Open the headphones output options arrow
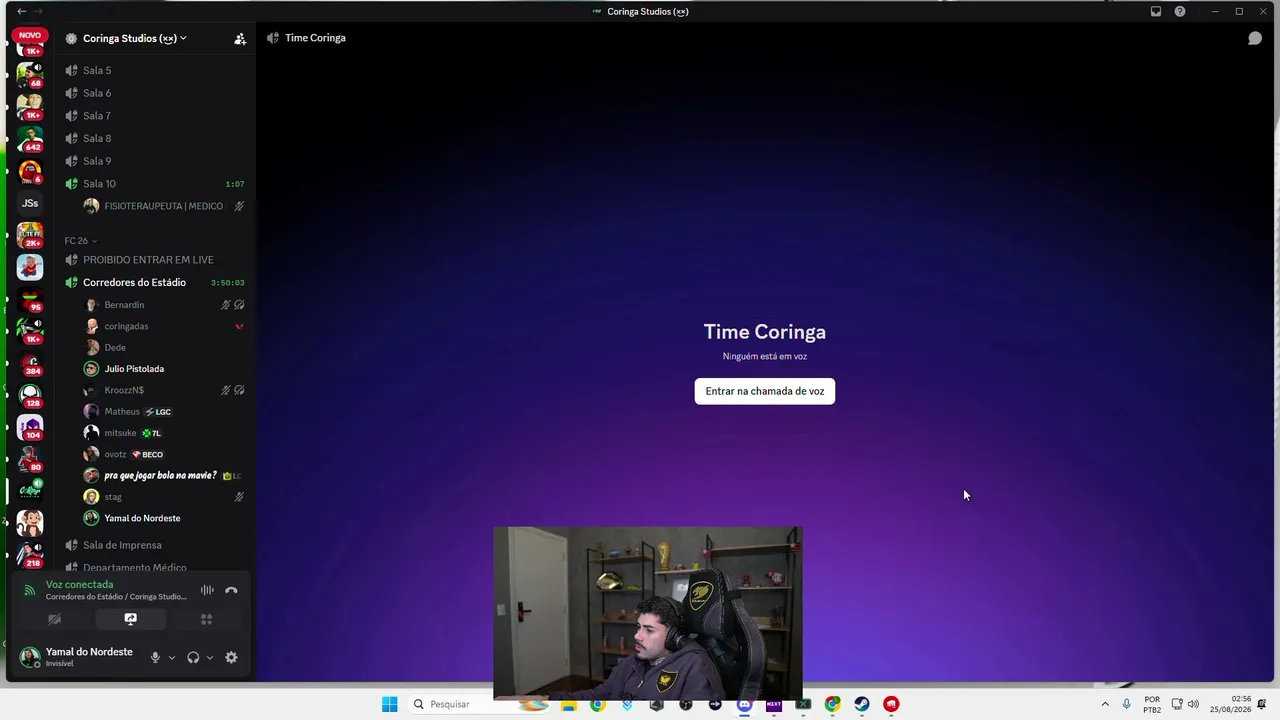This screenshot has height=720, width=1280. point(209,657)
